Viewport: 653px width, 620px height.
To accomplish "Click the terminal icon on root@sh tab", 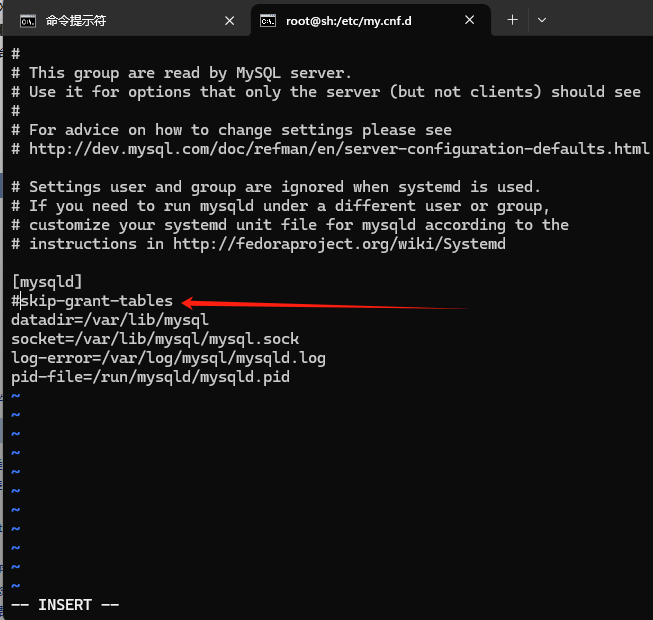I will (268, 20).
